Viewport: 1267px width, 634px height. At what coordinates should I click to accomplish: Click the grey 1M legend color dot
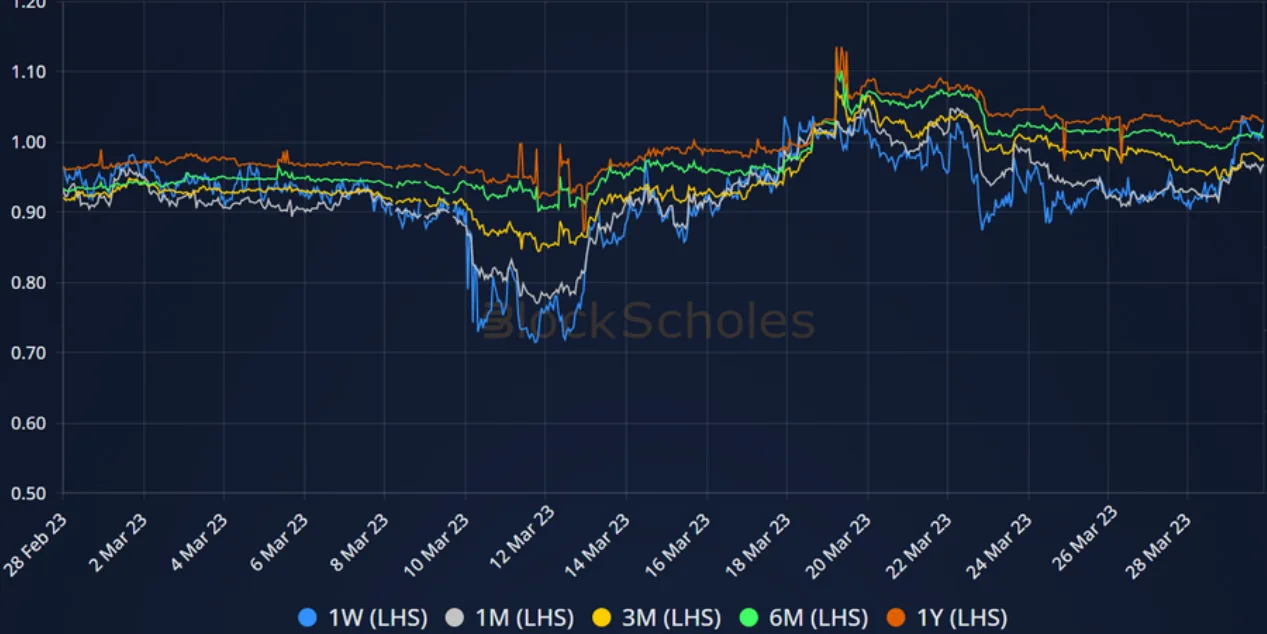[455, 617]
